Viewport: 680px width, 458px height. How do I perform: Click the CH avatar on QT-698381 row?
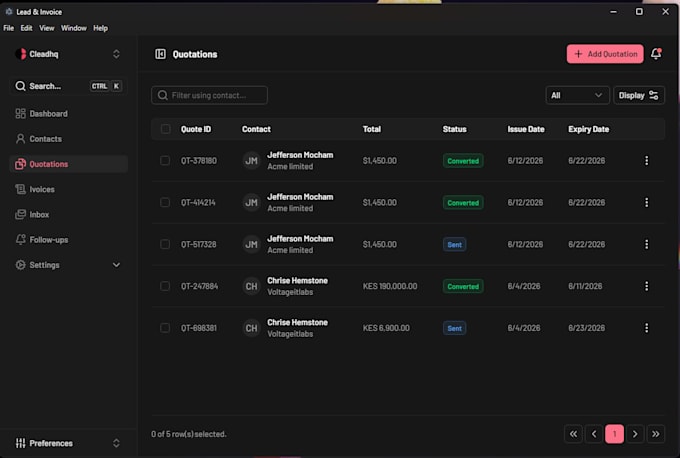[251, 328]
